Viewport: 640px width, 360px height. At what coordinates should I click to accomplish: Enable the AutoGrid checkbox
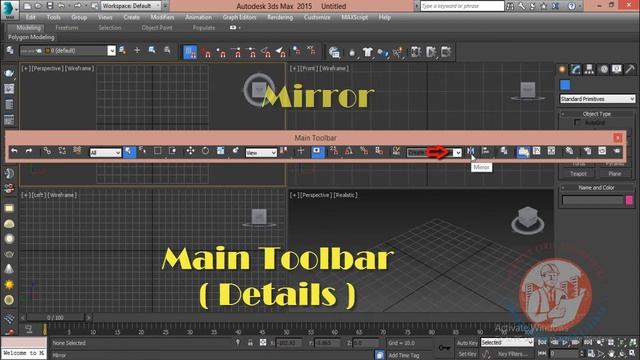click(x=577, y=122)
